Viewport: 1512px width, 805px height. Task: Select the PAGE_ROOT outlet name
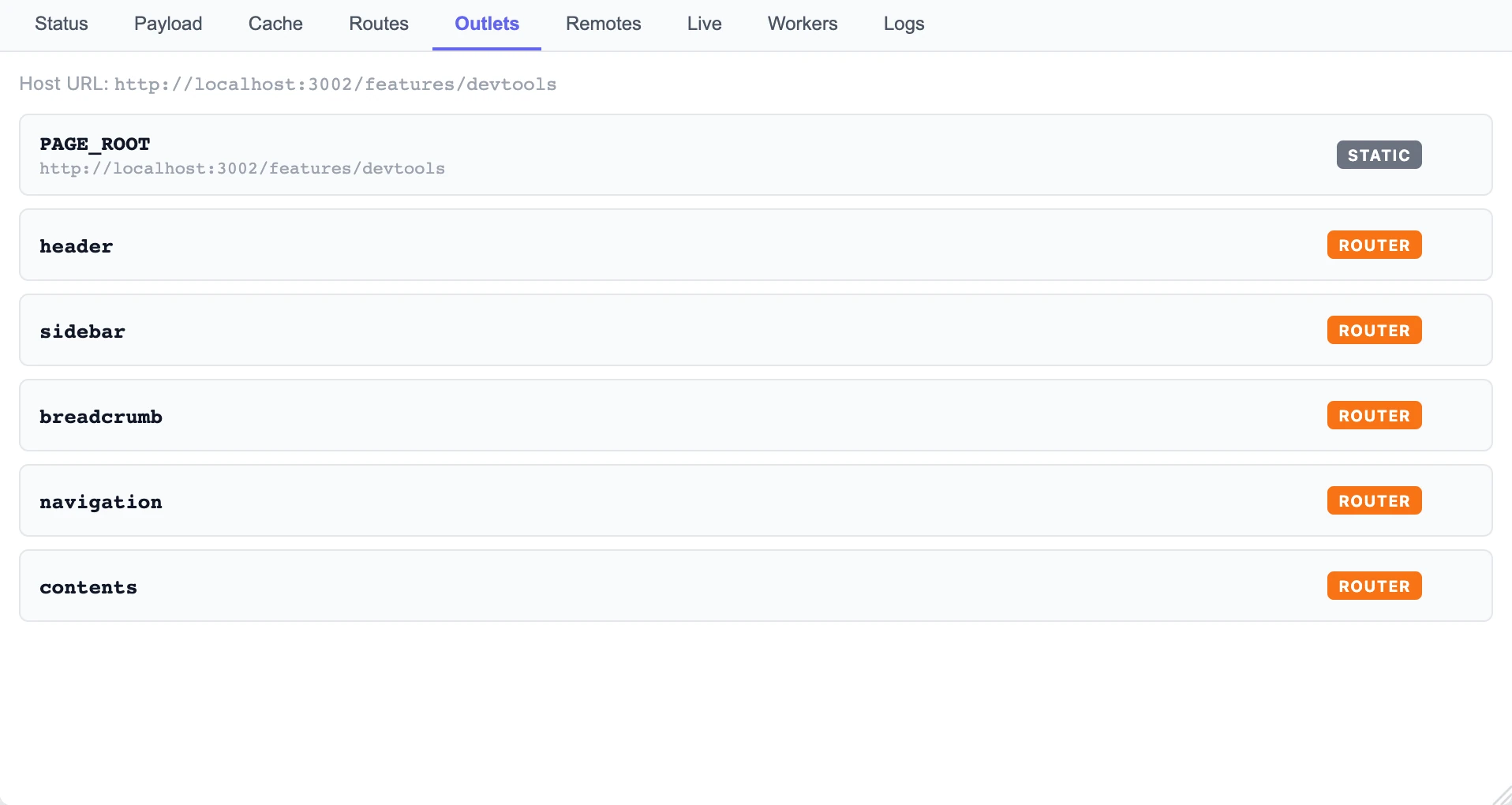pos(95,144)
